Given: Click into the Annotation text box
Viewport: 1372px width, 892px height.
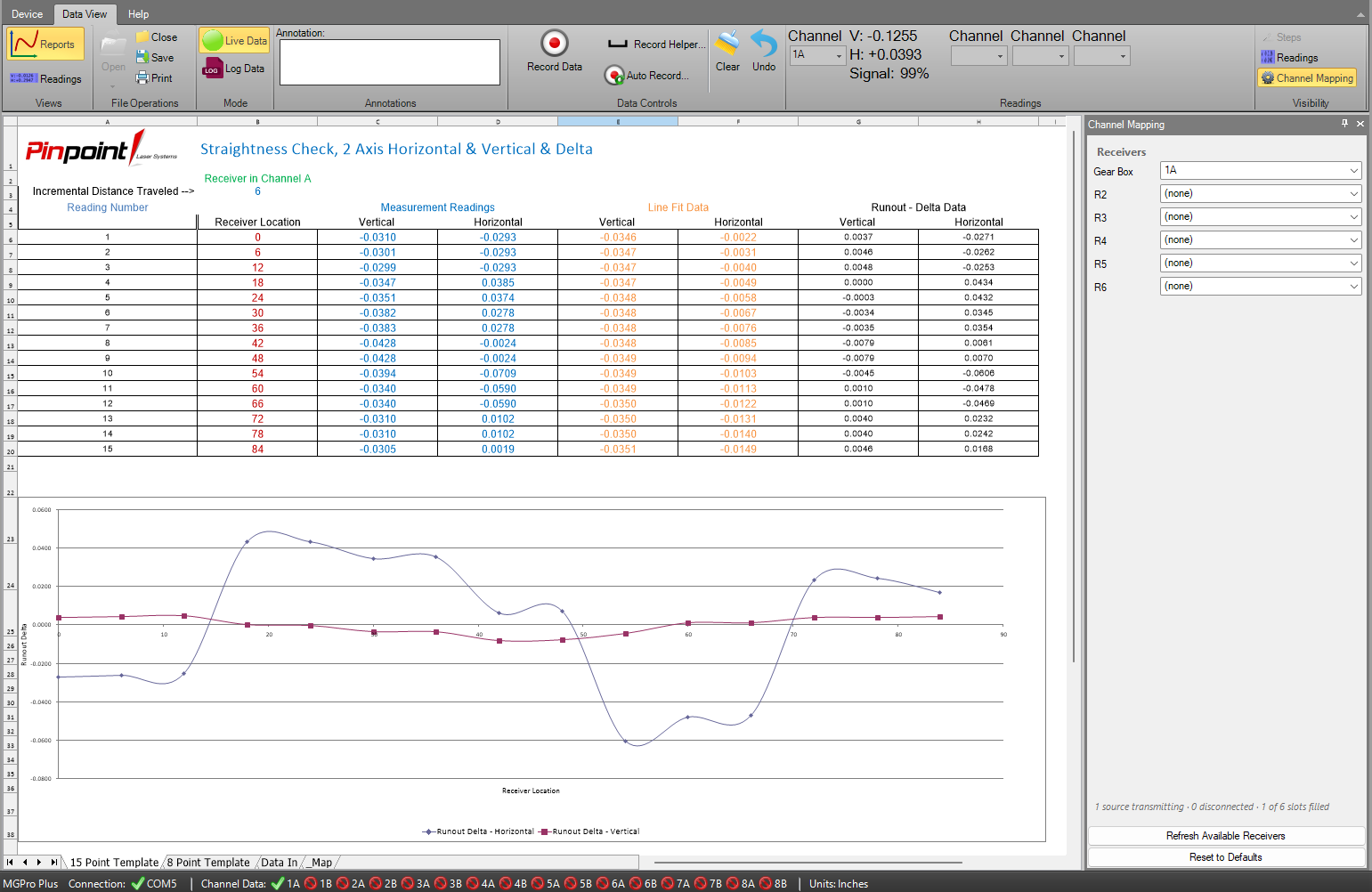Looking at the screenshot, I should point(390,62).
